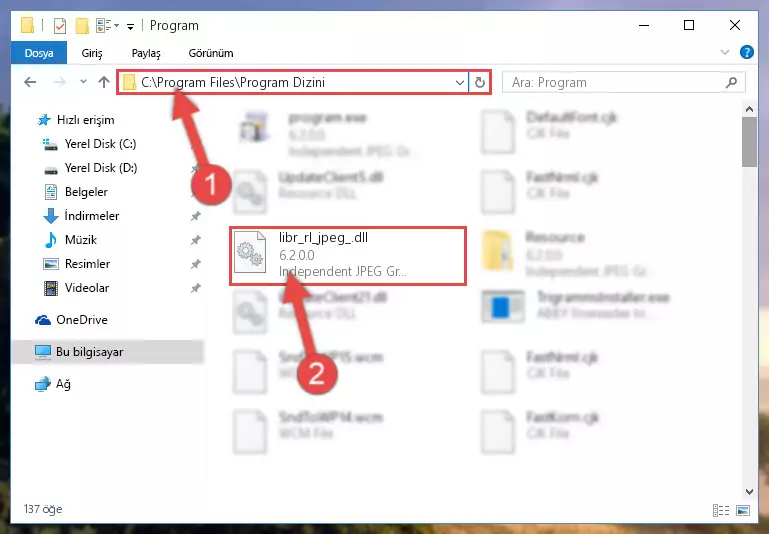Image resolution: width=769 pixels, height=534 pixels.
Task: Switch to the Giriş ribbon tab
Action: click(x=92, y=53)
